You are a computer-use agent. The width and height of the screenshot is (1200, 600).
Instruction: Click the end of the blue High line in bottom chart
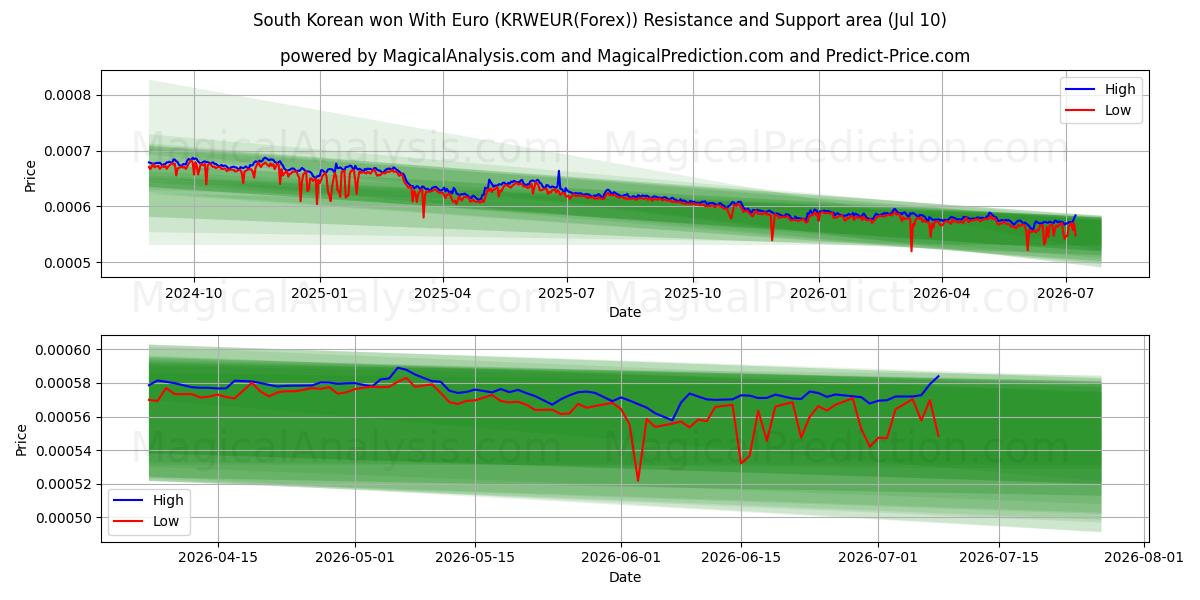pos(938,376)
